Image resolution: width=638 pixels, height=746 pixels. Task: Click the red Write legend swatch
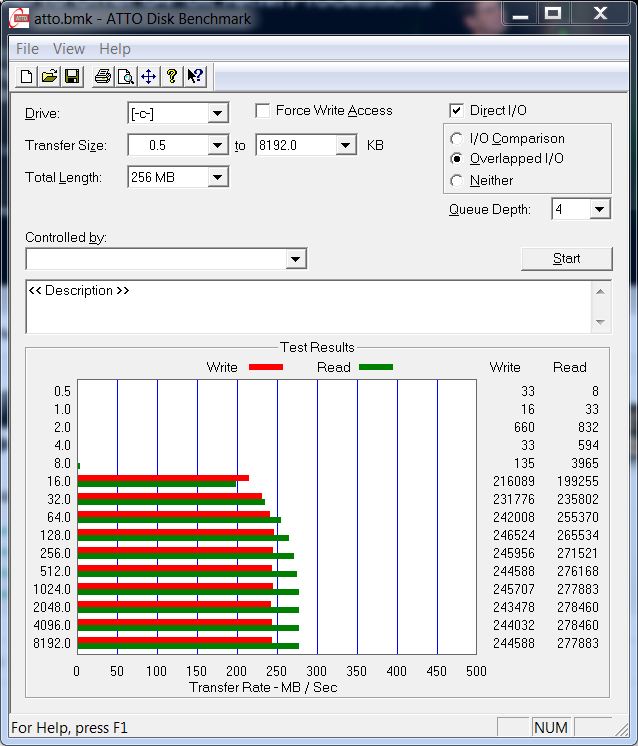(266, 367)
